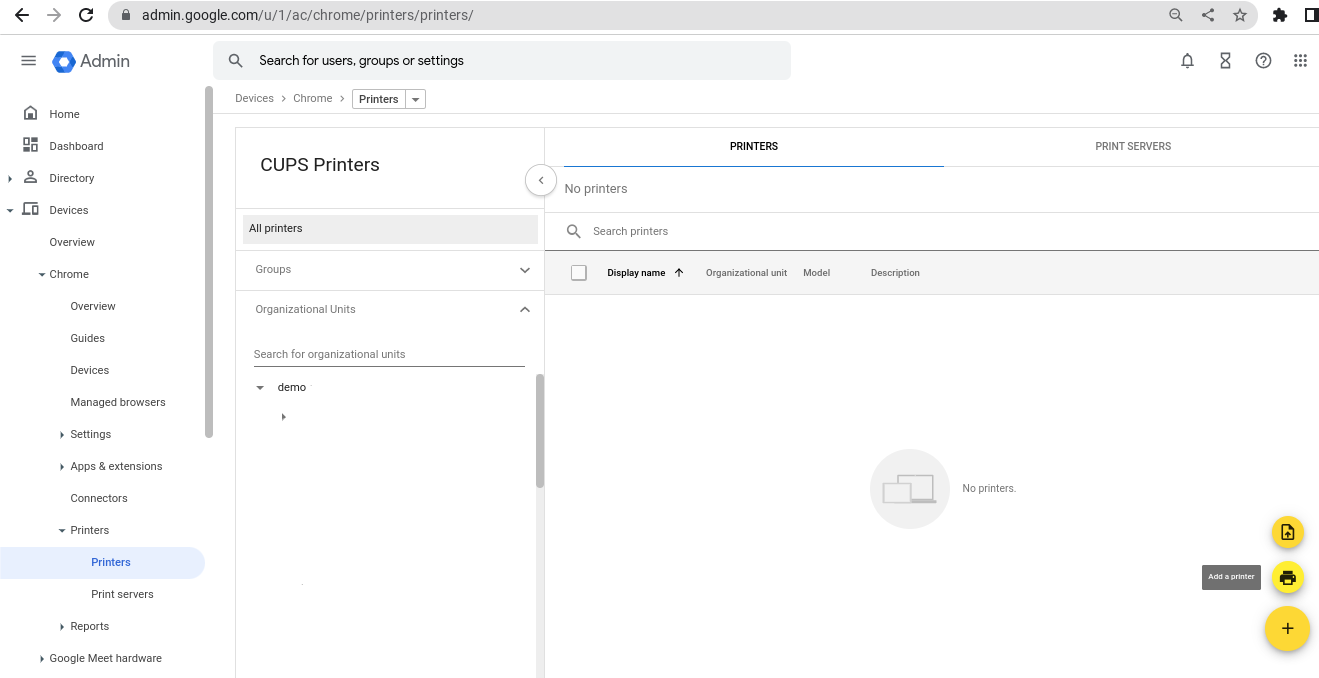This screenshot has height=678, width=1319.
Task: Open the browser extensions puzzle icon
Action: tap(1279, 15)
